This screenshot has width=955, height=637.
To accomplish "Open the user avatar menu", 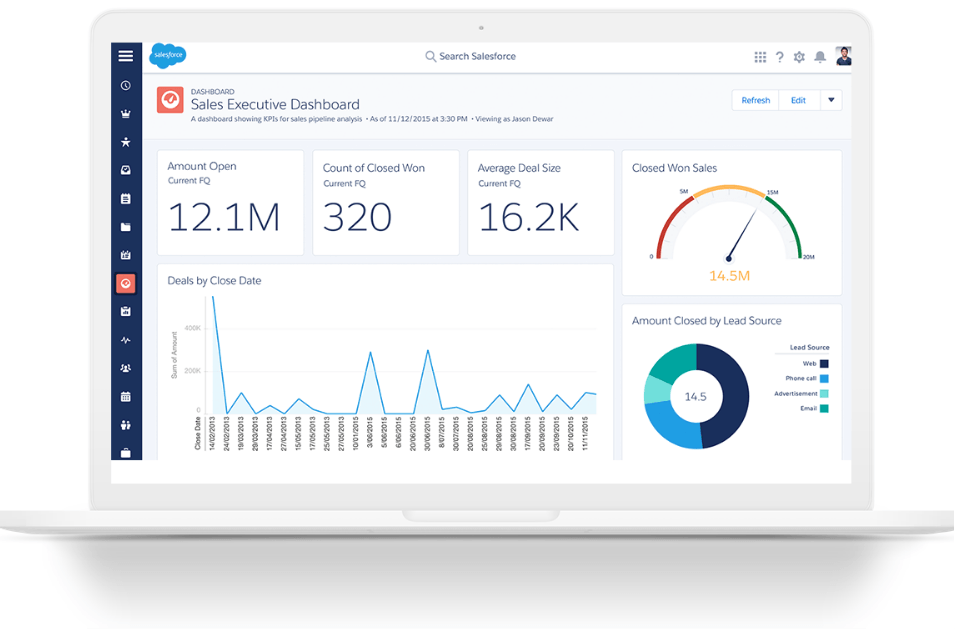I will 843,56.
